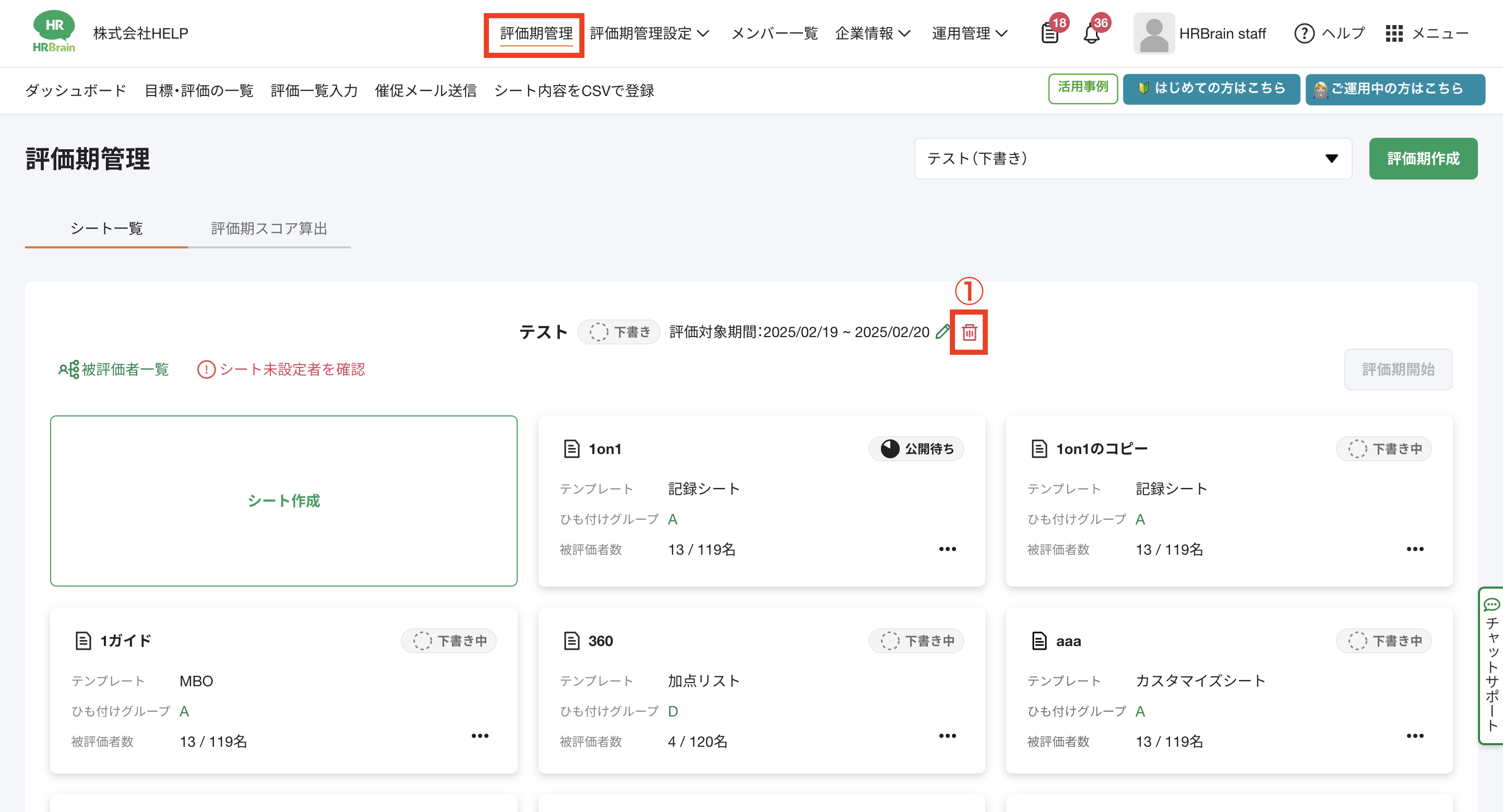Switch to シート一覧 tab
This screenshot has width=1503, height=812.
[106, 228]
